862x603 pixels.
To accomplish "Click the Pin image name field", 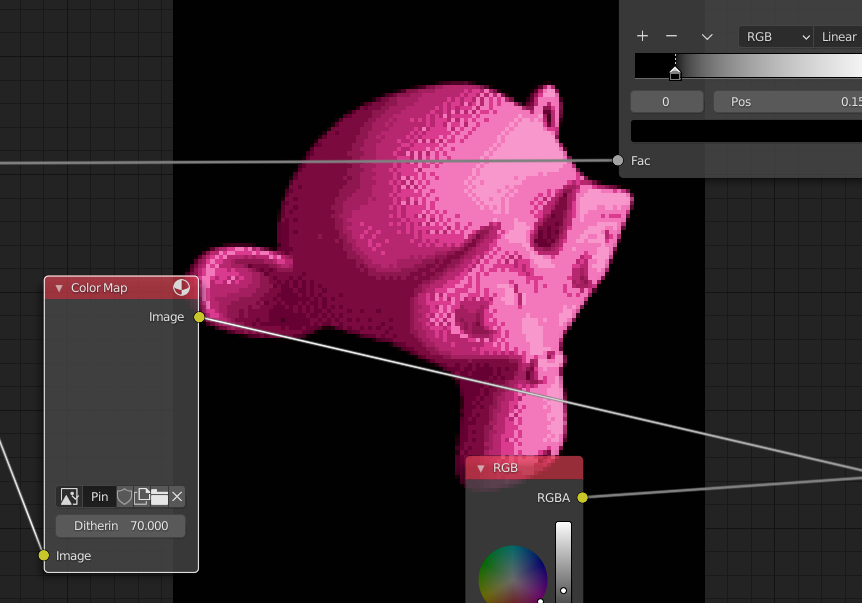I will point(100,497).
